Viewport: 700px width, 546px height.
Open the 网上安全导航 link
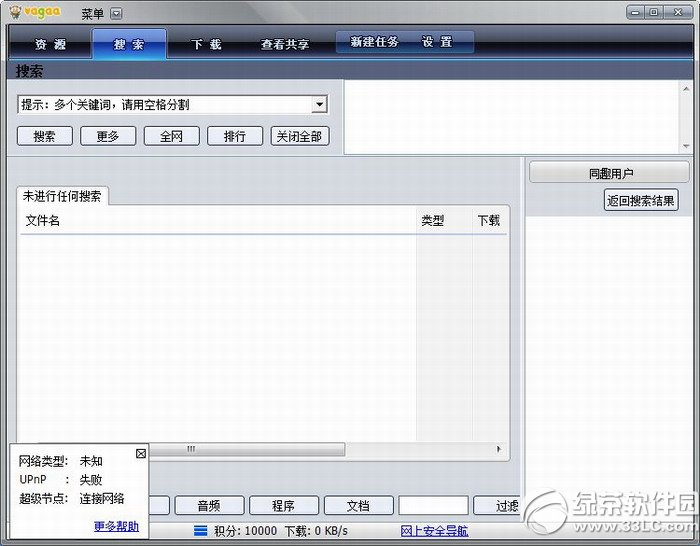(434, 531)
